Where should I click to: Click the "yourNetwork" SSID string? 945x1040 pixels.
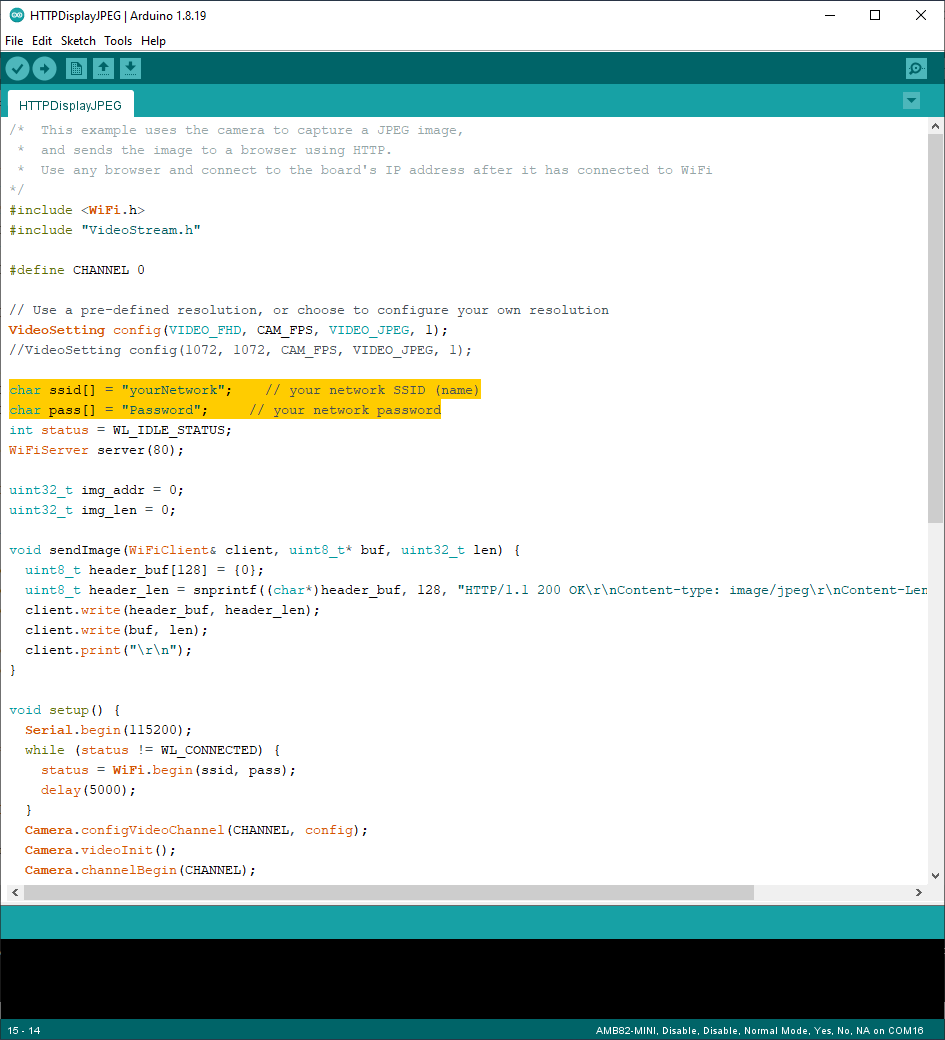[x=174, y=390]
